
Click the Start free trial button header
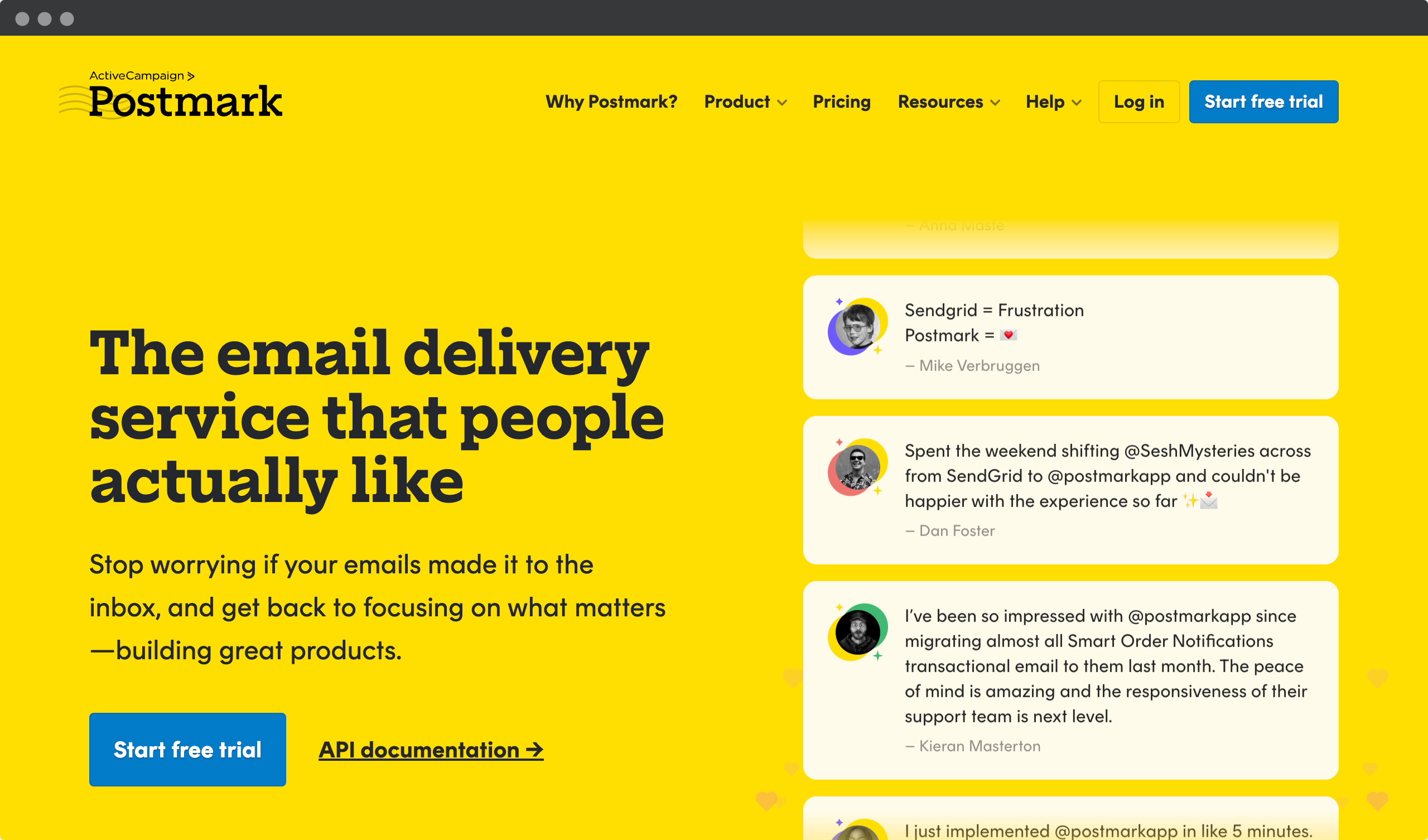tap(1263, 101)
